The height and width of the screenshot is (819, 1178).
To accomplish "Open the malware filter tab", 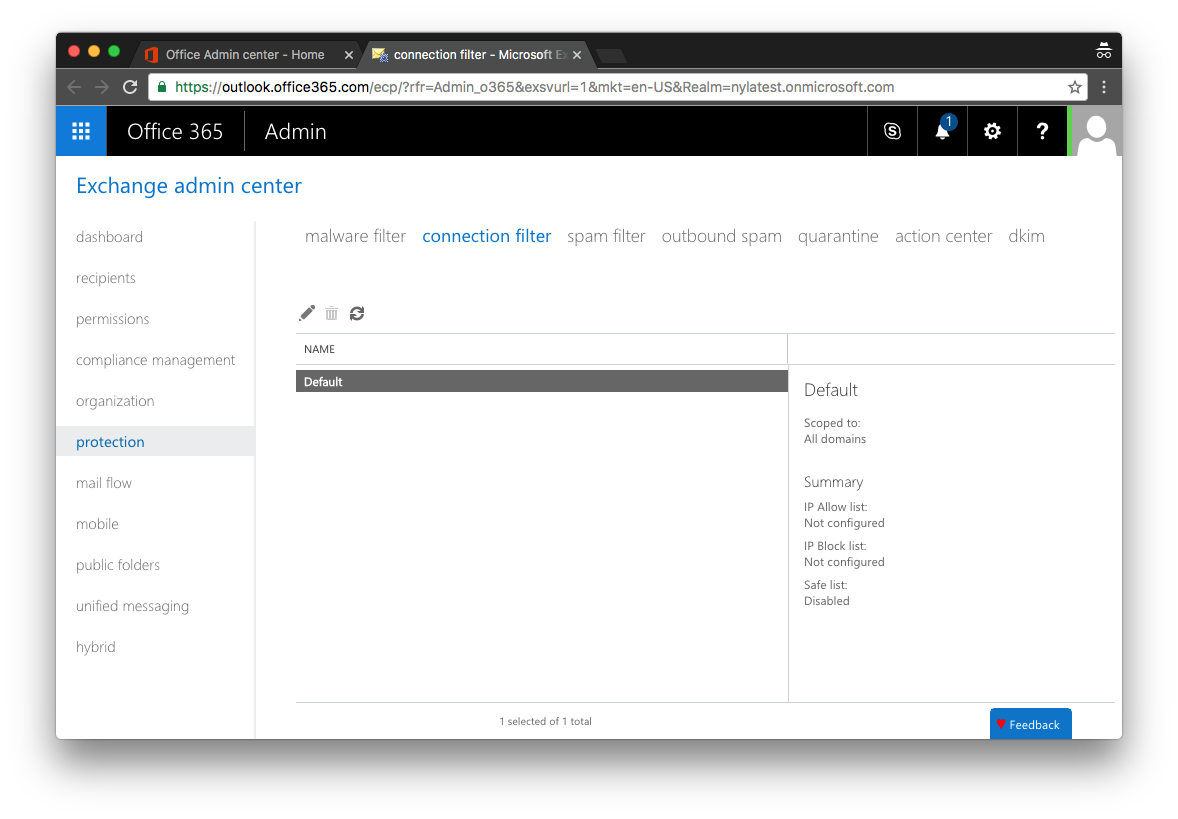I will tap(355, 236).
